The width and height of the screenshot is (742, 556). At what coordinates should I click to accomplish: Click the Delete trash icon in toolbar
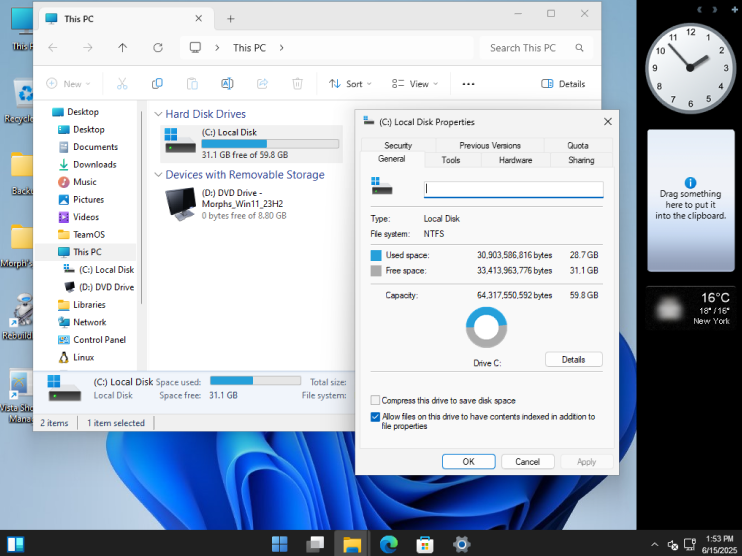tap(297, 84)
